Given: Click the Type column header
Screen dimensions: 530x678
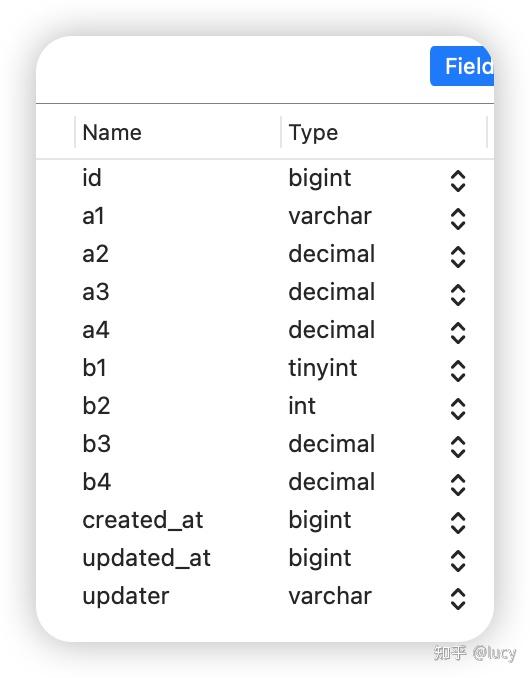Looking at the screenshot, I should [x=384, y=132].
